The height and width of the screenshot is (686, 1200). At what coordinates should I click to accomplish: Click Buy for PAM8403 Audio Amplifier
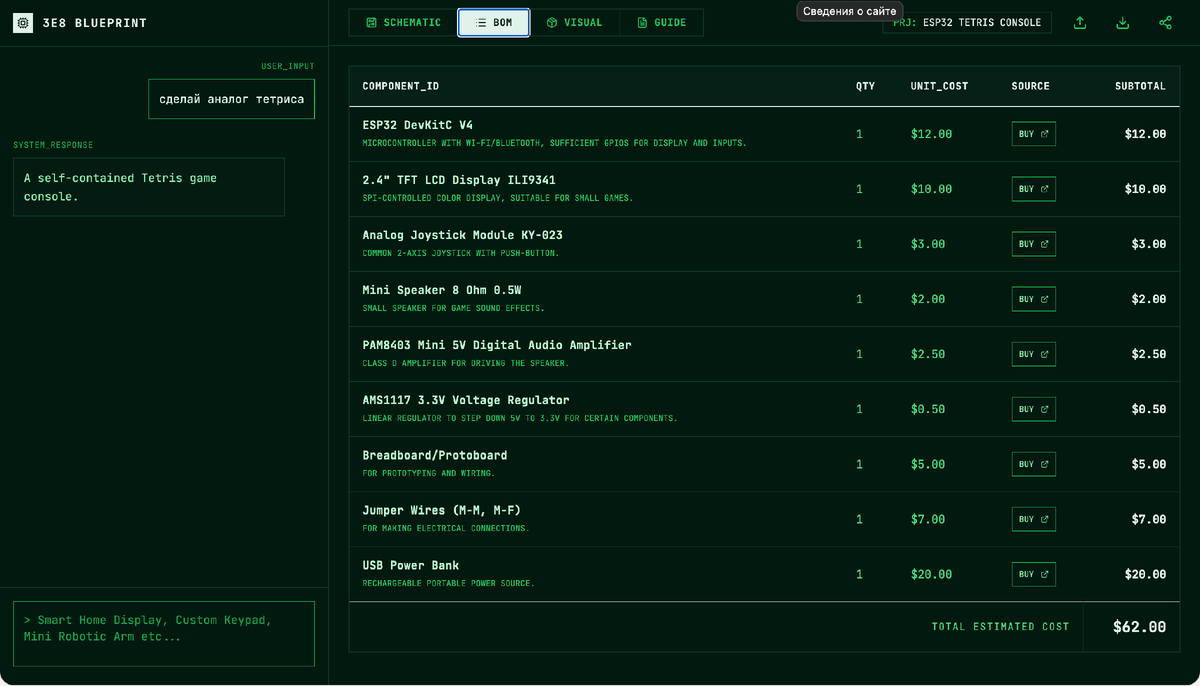1033,354
